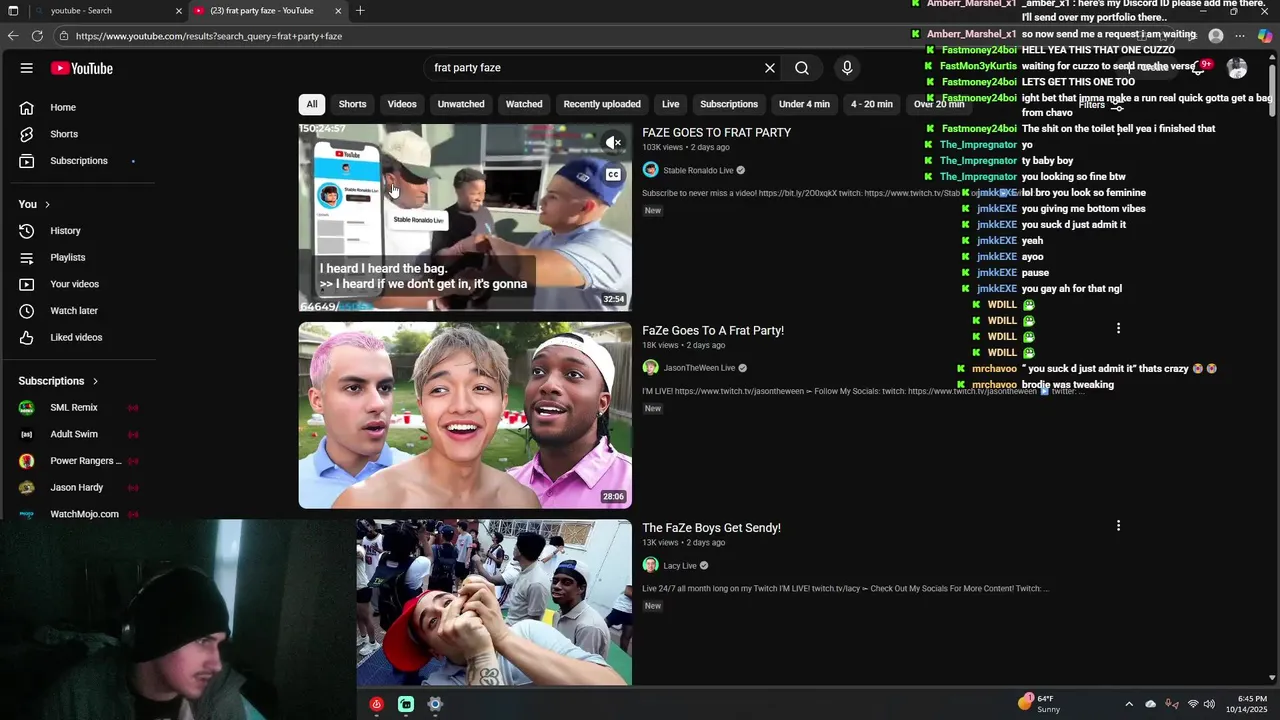The height and width of the screenshot is (720, 1280).
Task: Click the green Kick taskbar icon
Action: pyautogui.click(x=406, y=704)
